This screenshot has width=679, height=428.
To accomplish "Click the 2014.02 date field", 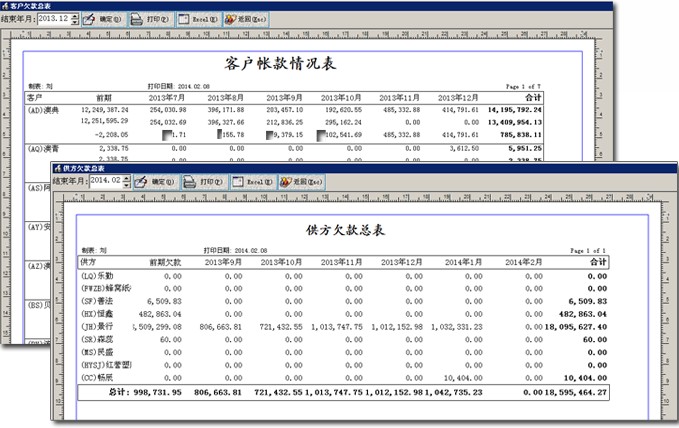I will pyautogui.click(x=106, y=182).
